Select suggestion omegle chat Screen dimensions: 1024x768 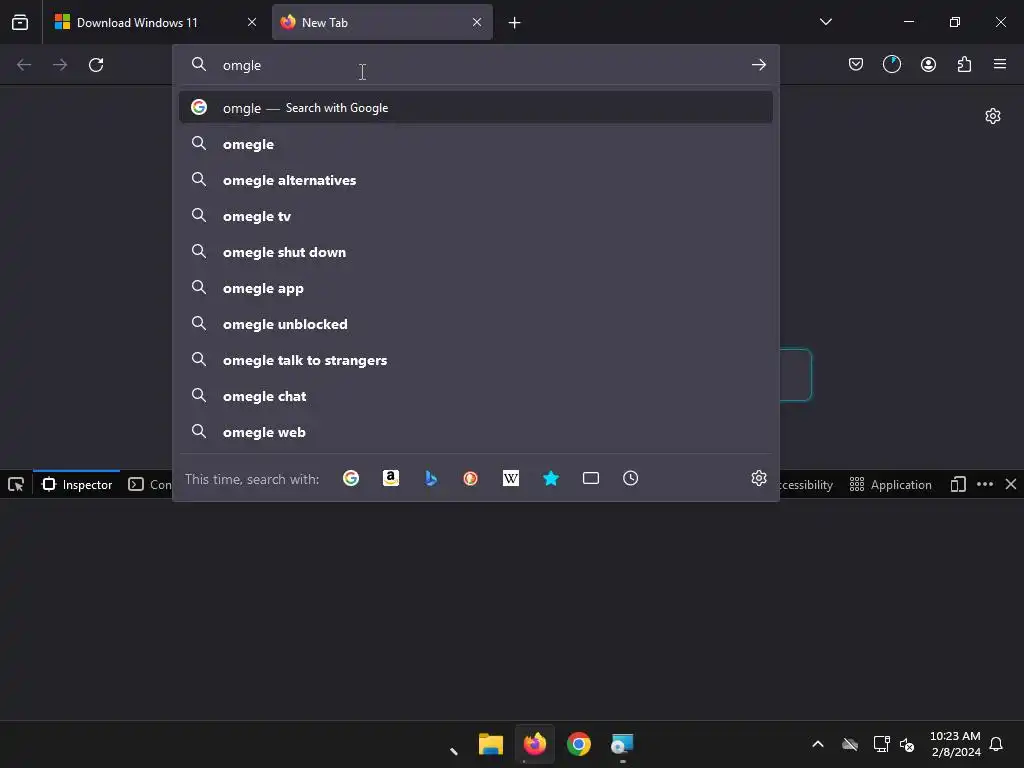[476, 396]
